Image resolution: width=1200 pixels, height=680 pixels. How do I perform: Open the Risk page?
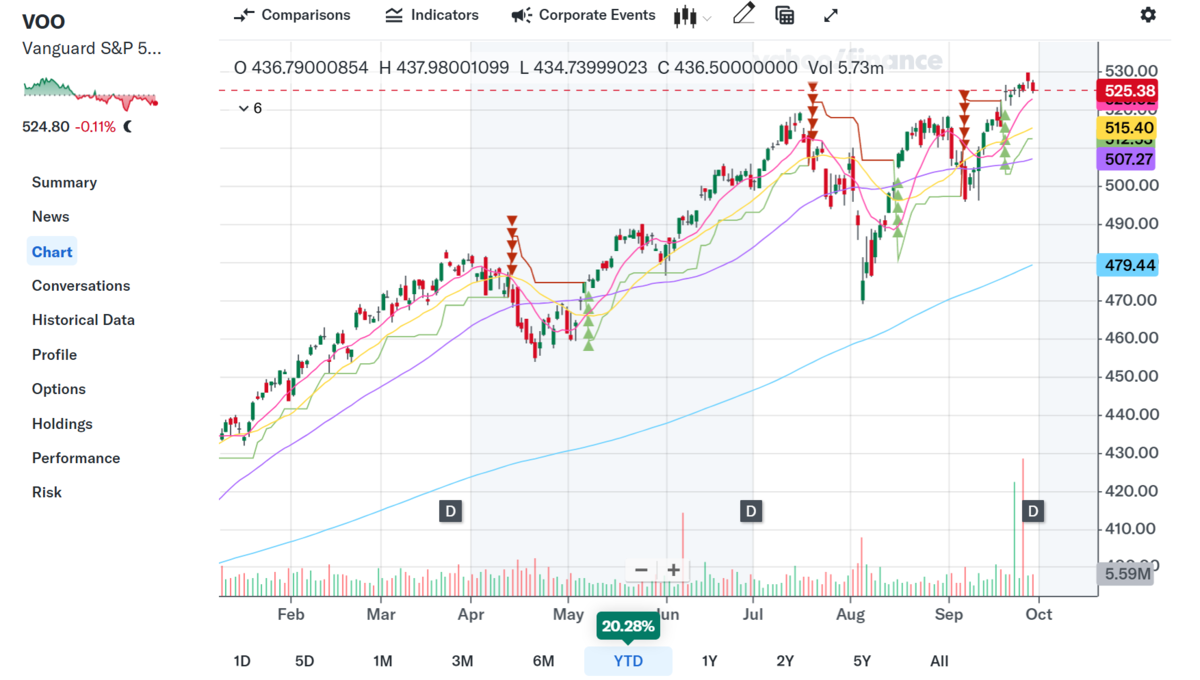tap(46, 492)
